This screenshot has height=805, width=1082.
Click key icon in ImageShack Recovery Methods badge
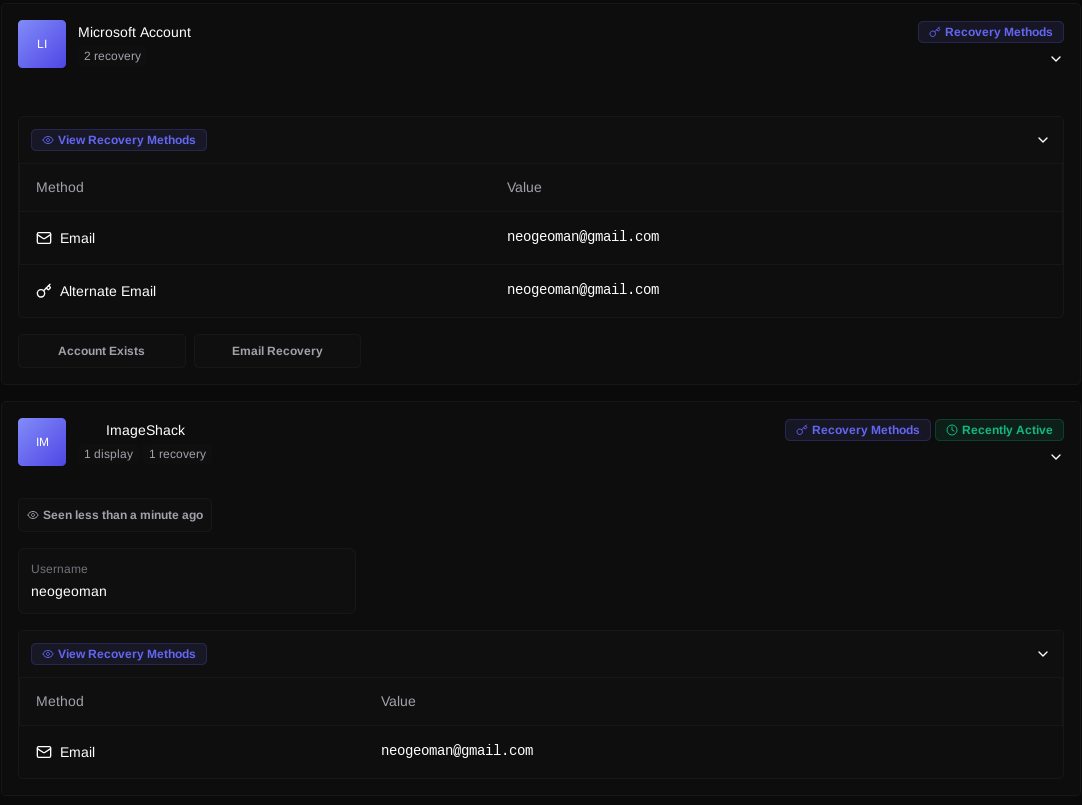pos(802,430)
